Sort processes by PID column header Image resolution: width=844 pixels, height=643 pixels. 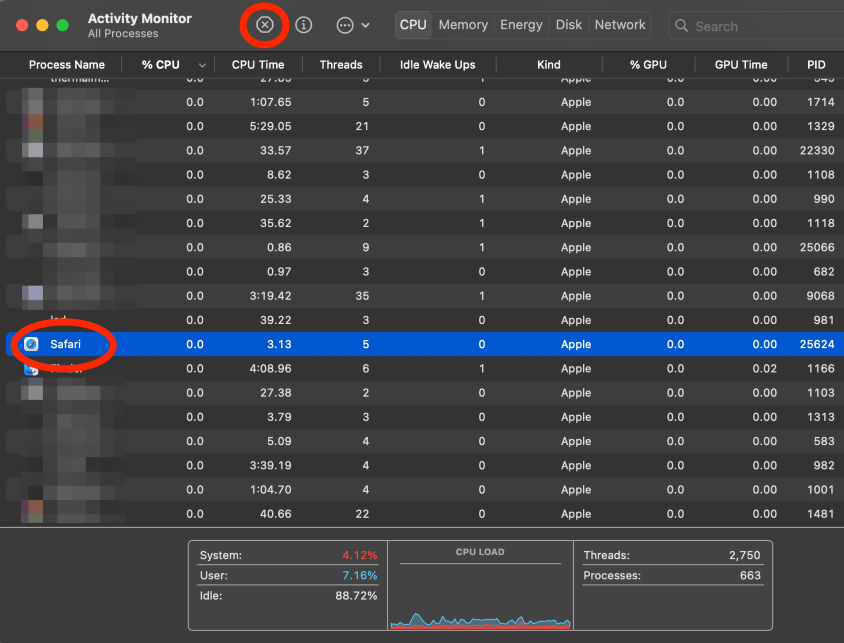[816, 65]
